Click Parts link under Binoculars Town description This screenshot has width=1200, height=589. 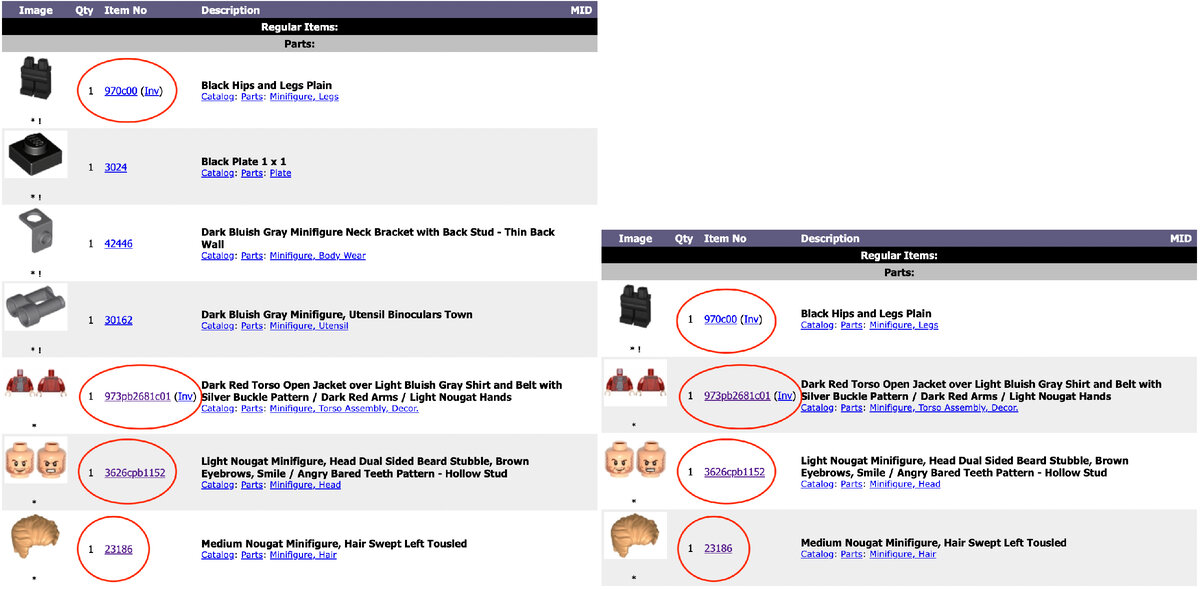click(x=252, y=326)
